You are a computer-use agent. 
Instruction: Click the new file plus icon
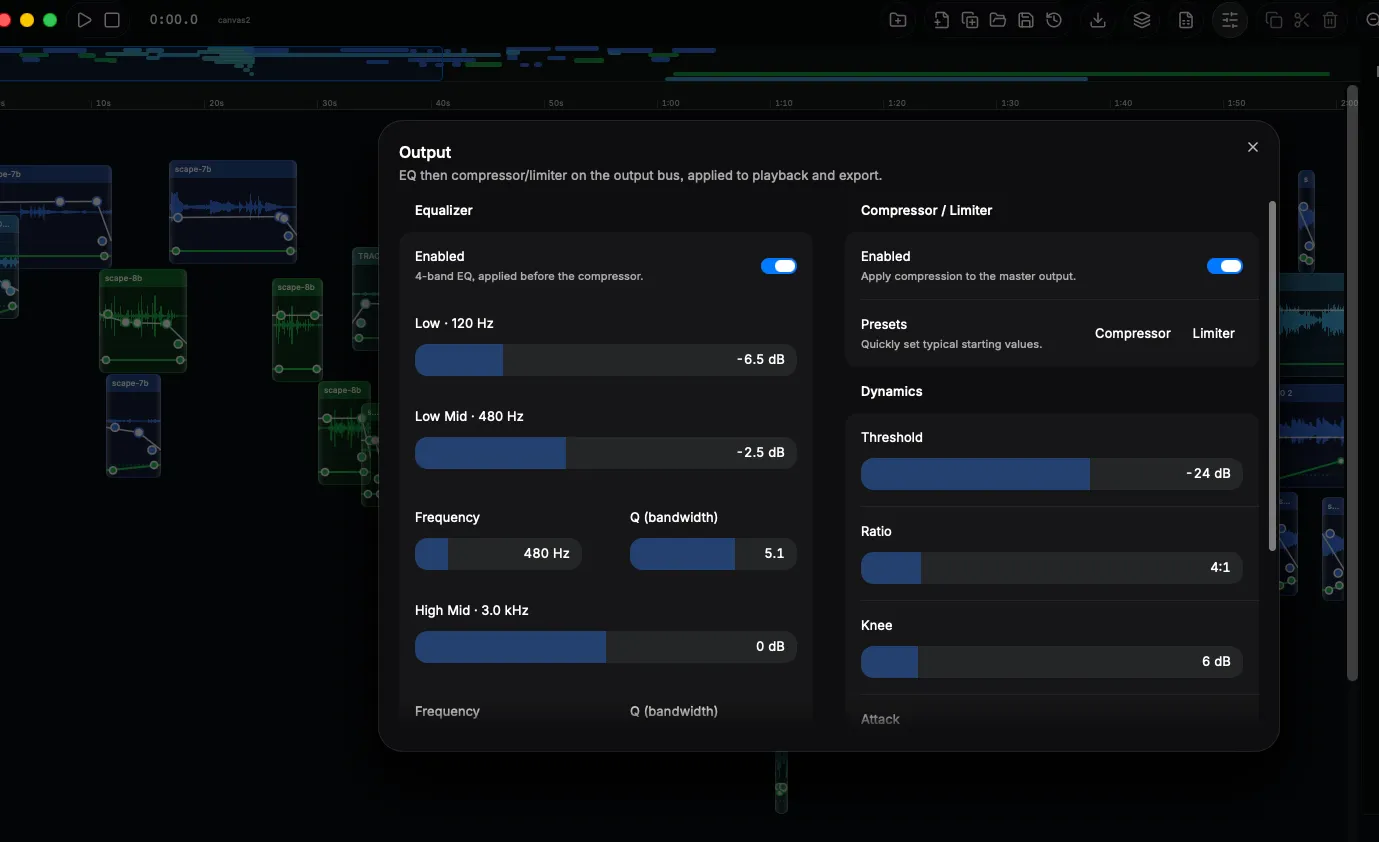point(941,20)
